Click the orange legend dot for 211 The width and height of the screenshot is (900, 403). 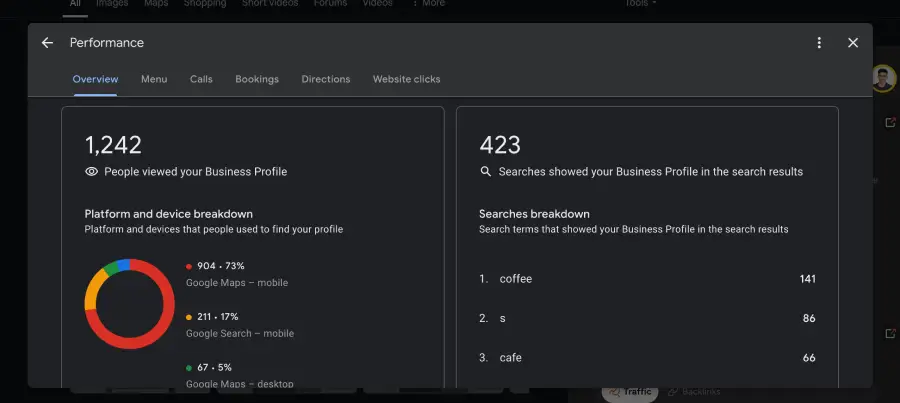coord(189,317)
